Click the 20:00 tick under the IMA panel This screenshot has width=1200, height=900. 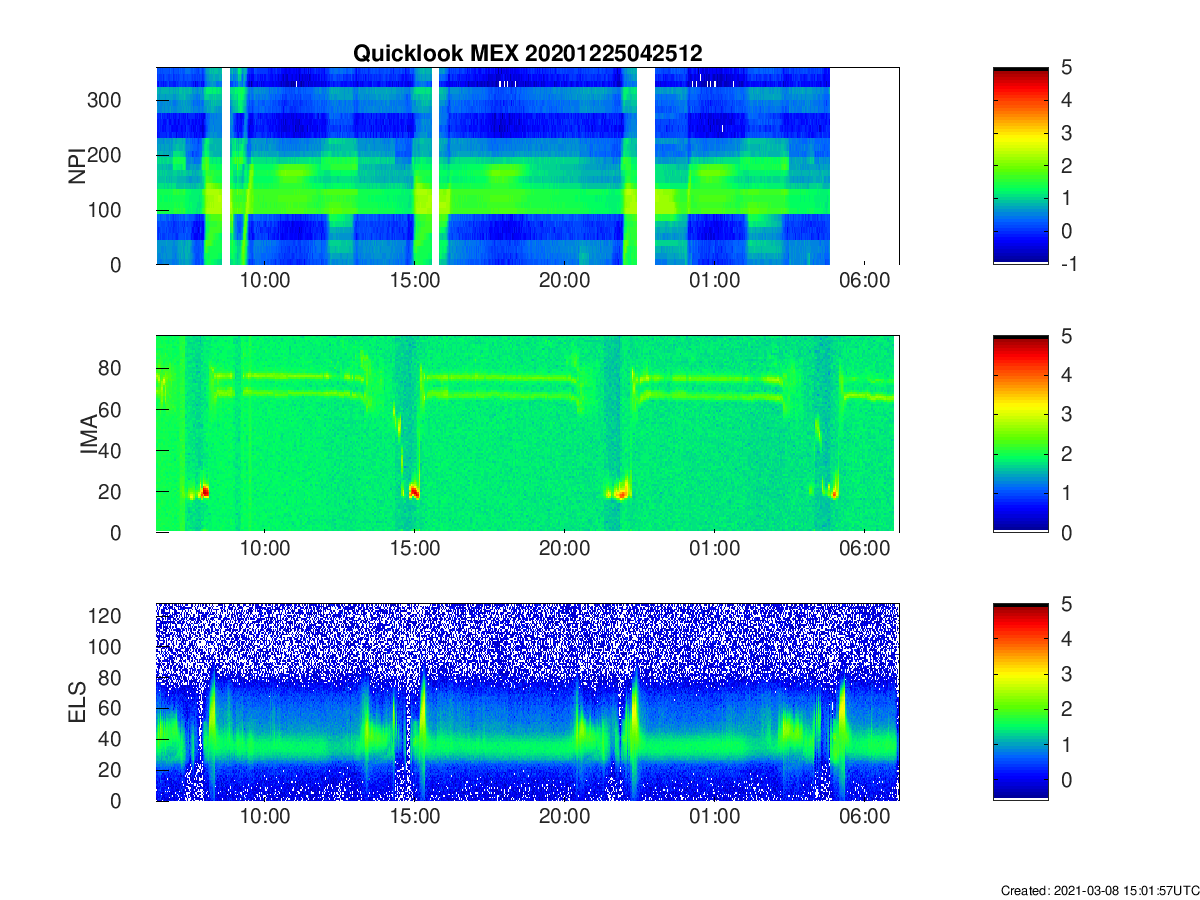[565, 549]
